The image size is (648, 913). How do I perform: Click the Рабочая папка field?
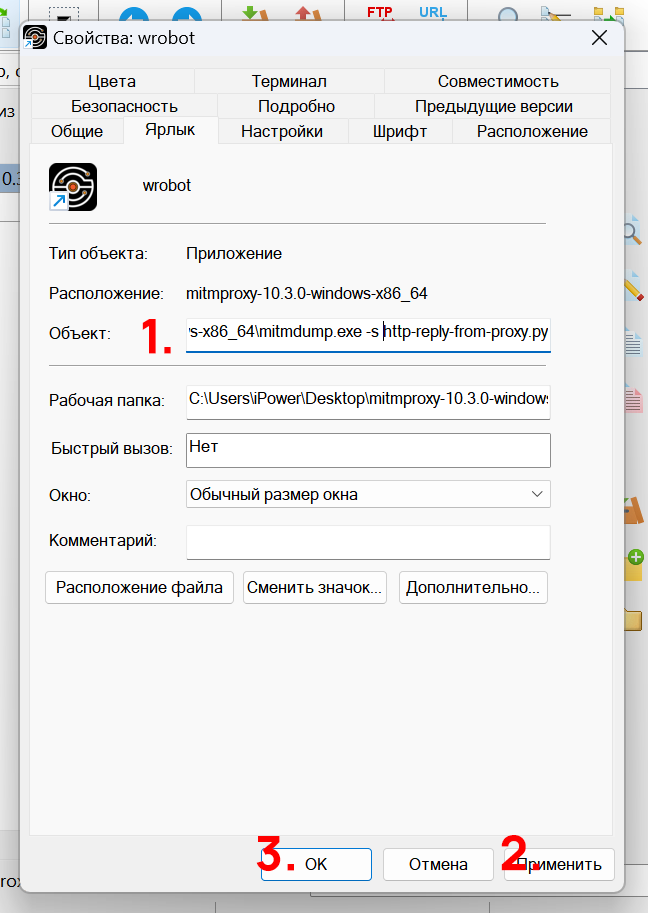(368, 401)
